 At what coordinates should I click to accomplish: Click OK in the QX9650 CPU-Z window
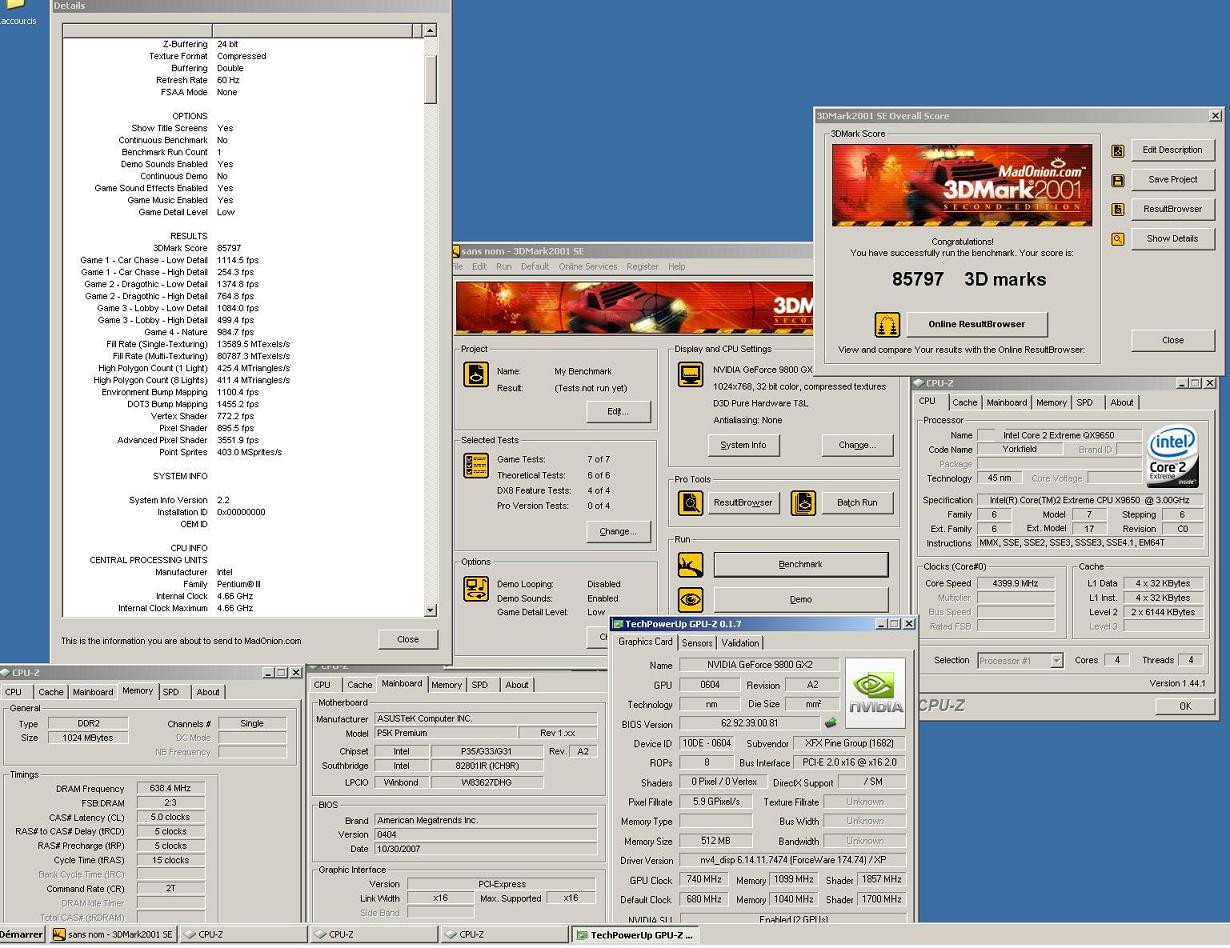click(1185, 706)
